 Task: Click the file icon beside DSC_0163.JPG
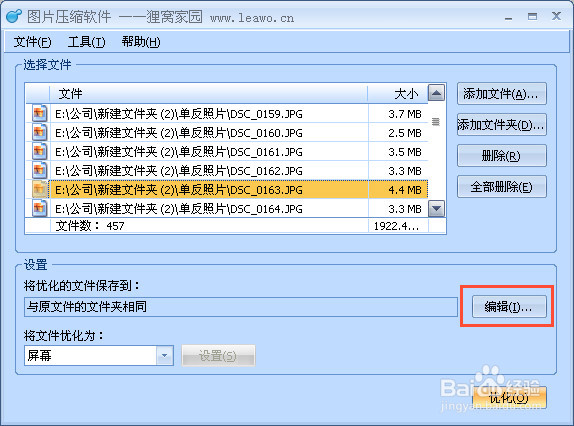(x=39, y=189)
